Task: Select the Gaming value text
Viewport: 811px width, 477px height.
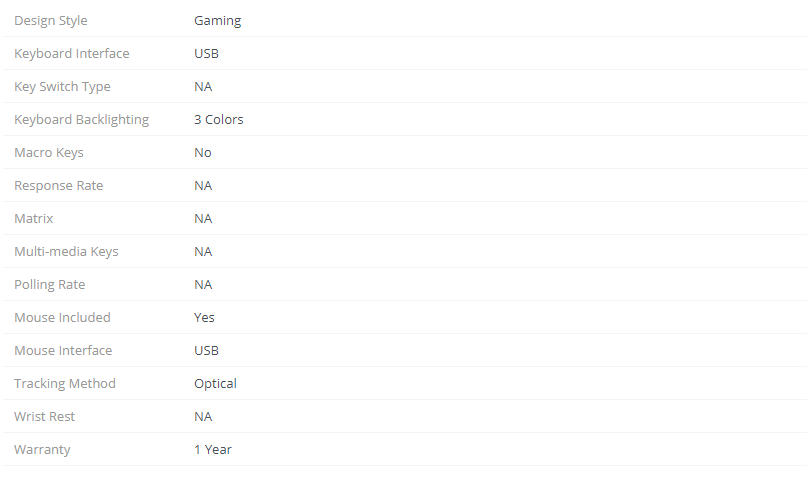Action: point(217,21)
